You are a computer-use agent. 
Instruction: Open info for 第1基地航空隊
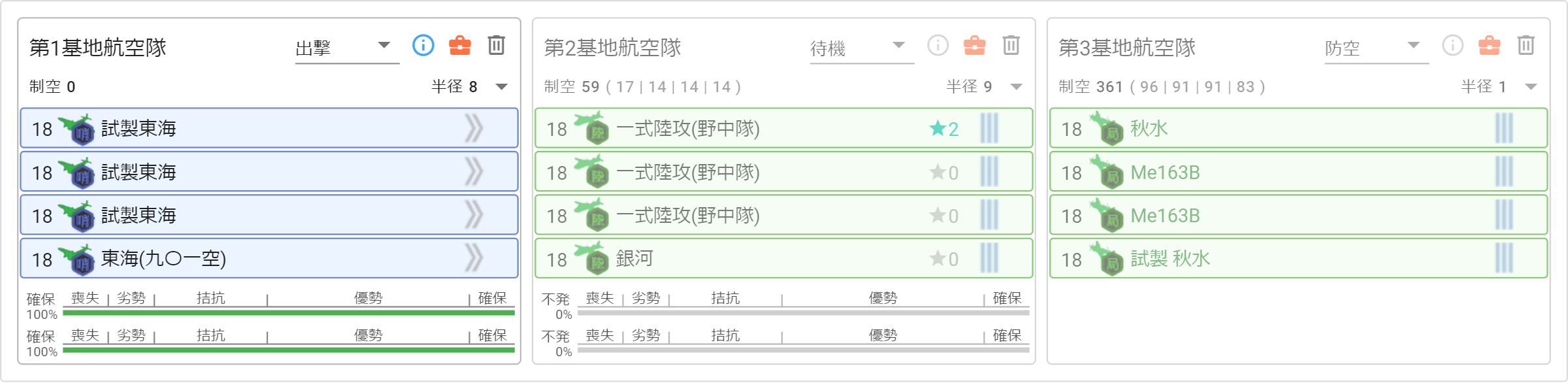point(423,45)
